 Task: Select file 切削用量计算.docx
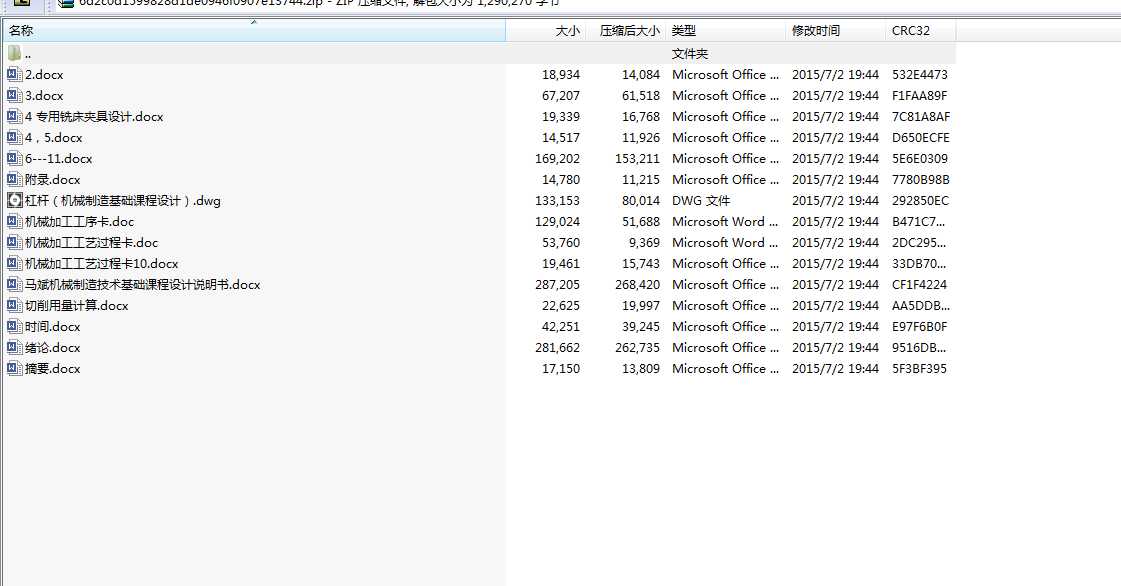click(77, 306)
